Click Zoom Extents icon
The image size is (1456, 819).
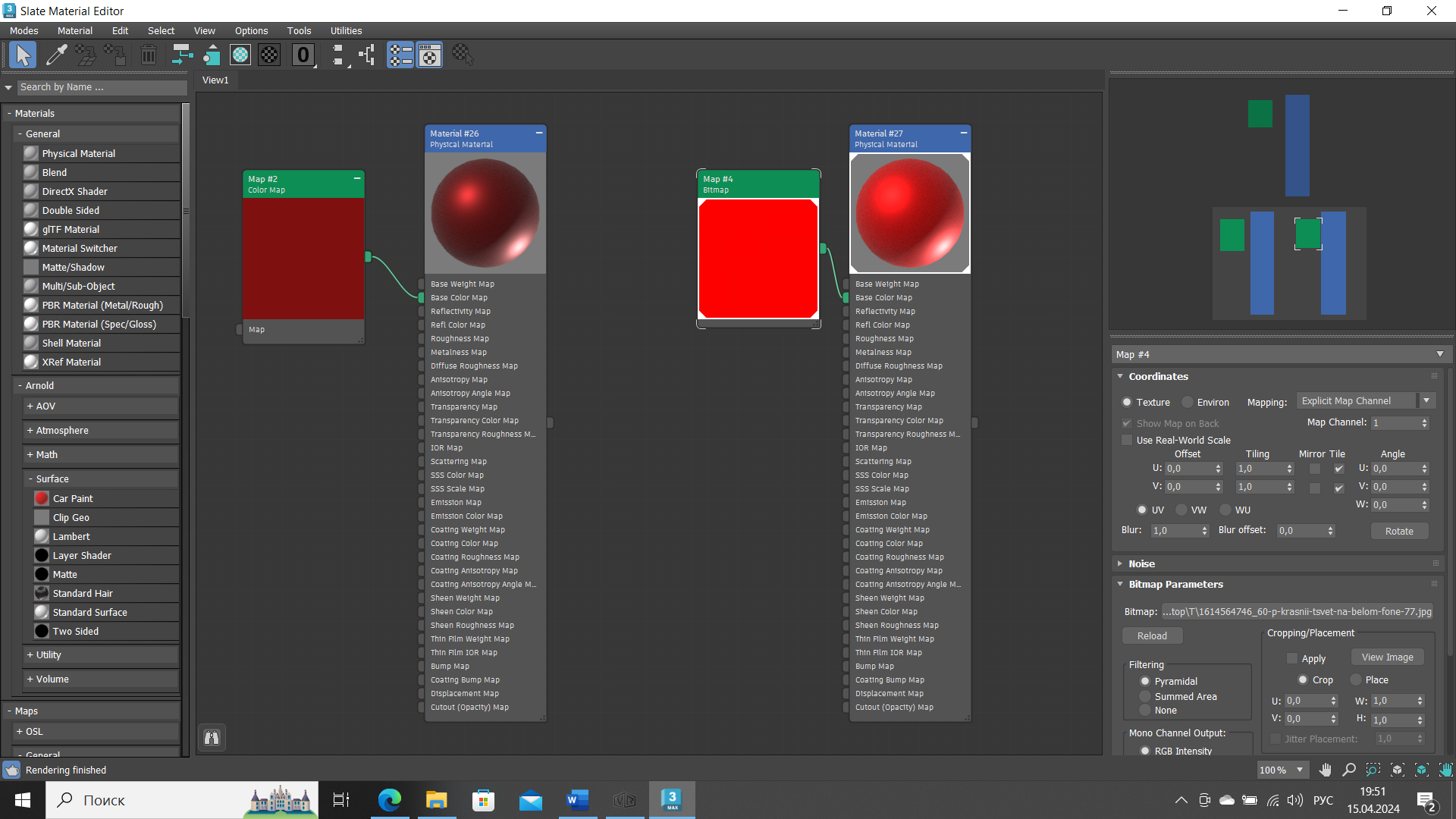point(1398,770)
